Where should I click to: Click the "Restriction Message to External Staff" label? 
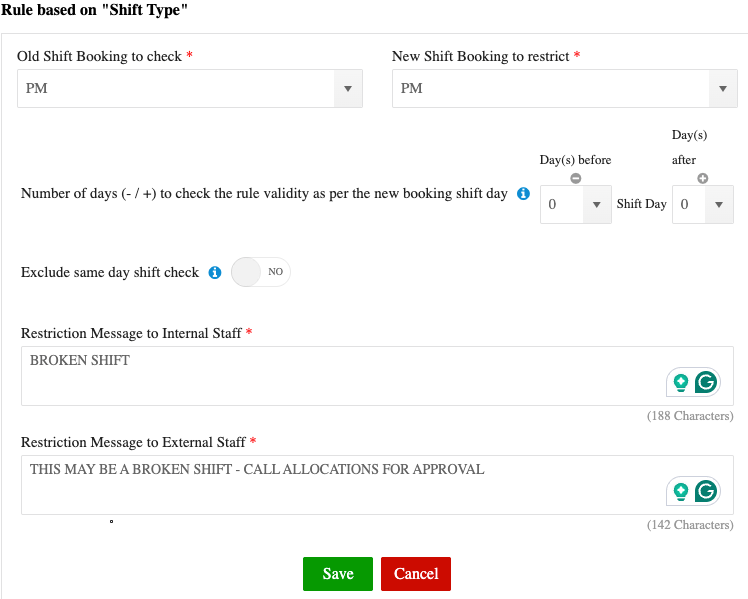coord(132,441)
